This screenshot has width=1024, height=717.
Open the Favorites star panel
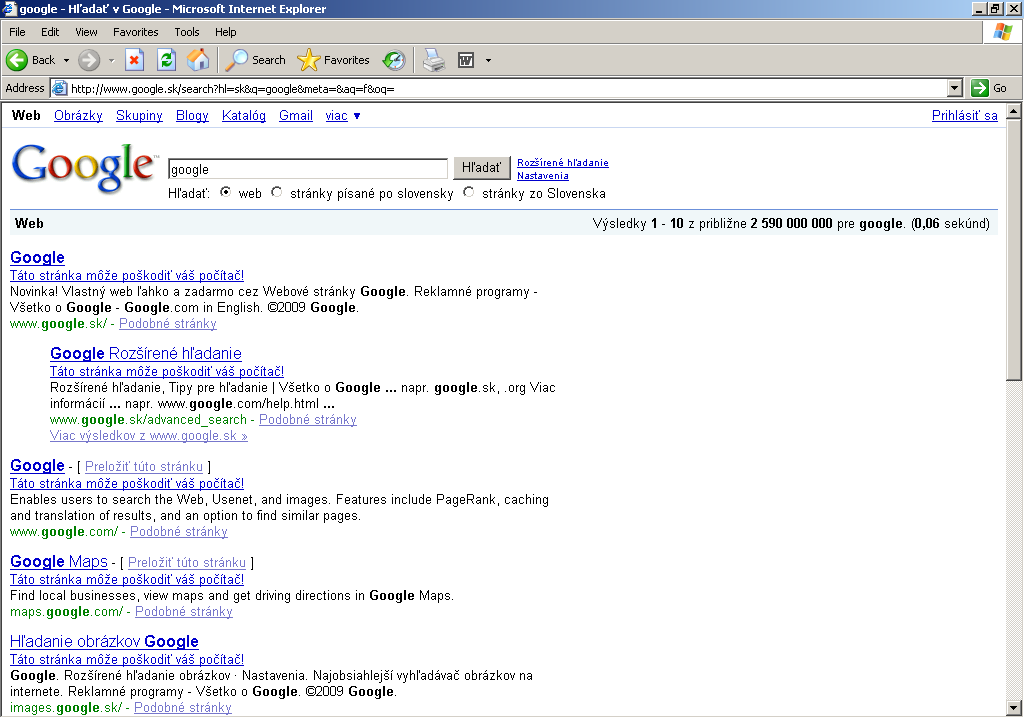(x=334, y=60)
